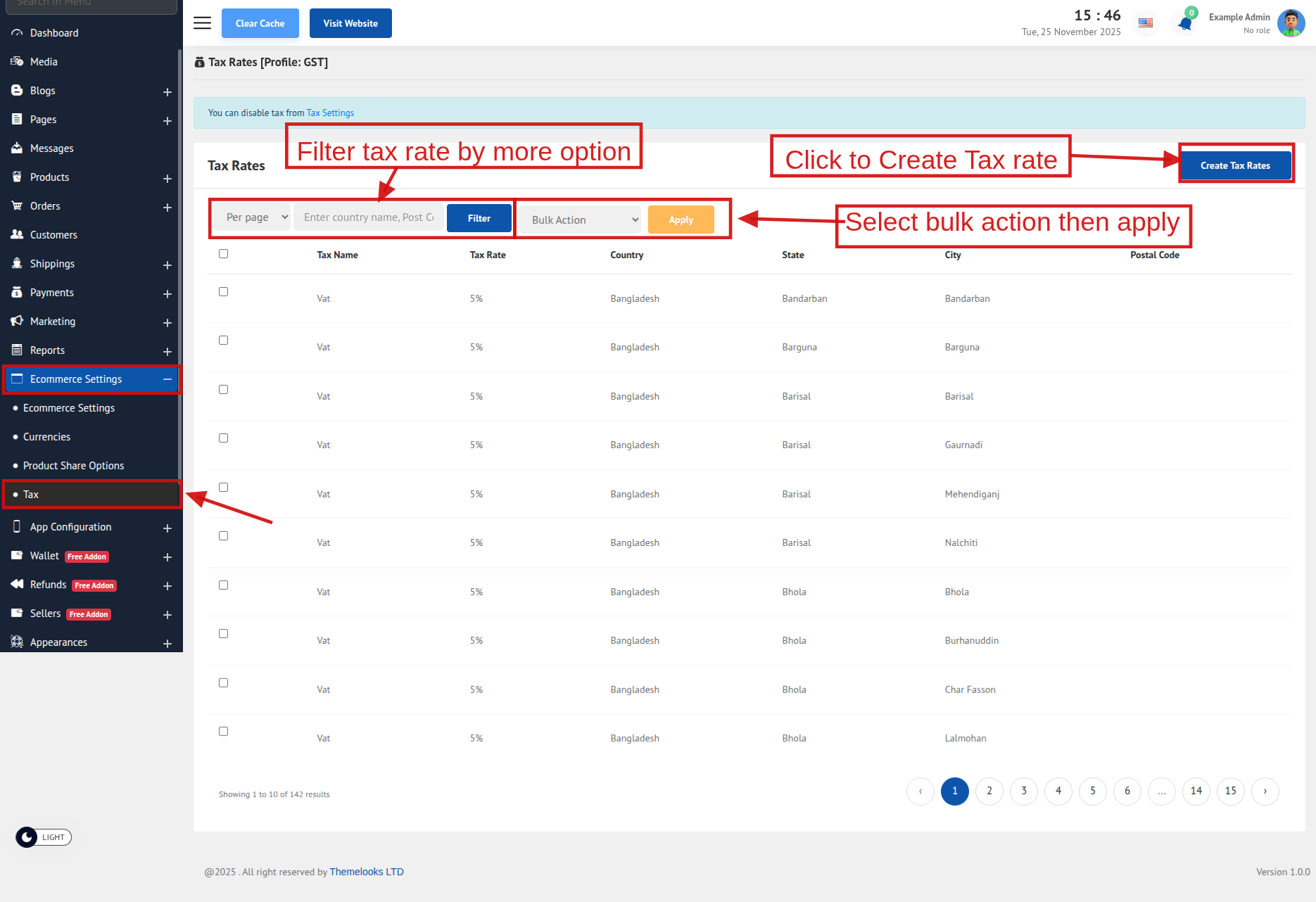
Task: Click the Dashboard speedometer icon in sidebar
Action: (17, 33)
